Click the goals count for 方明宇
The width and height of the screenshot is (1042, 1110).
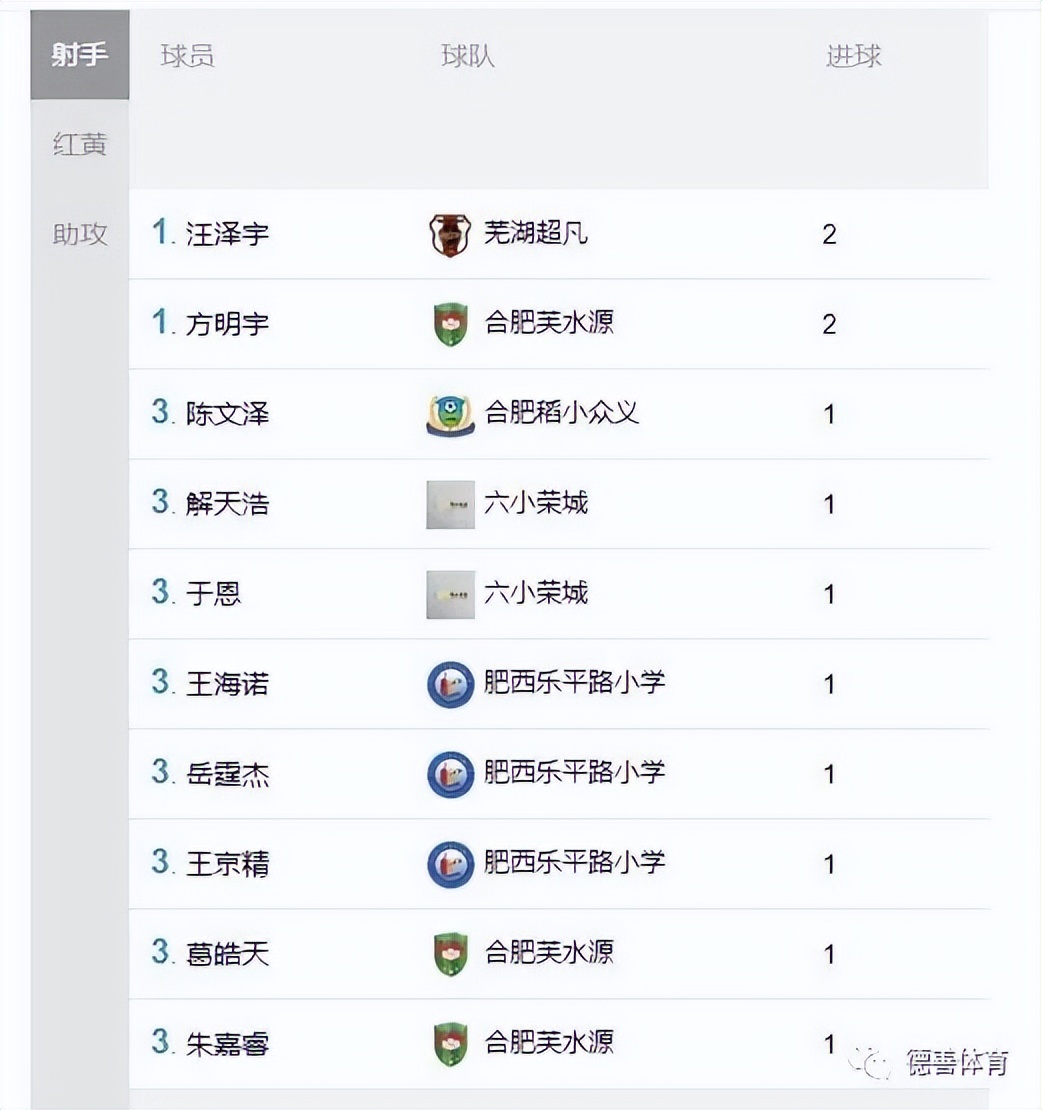[829, 324]
